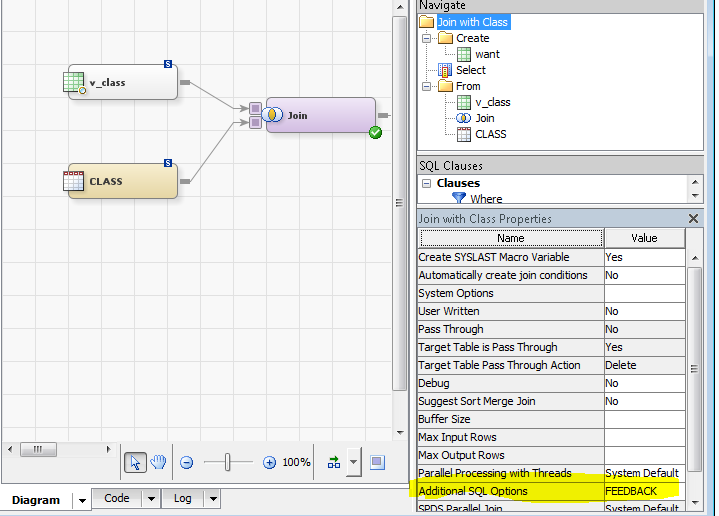Open the dropdown beside the Code tab
The height and width of the screenshot is (516, 719).
coord(151,498)
